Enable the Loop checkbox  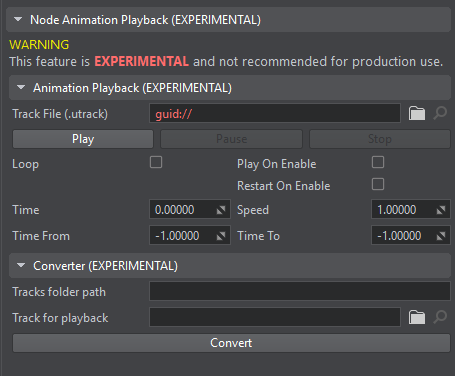[x=156, y=162]
